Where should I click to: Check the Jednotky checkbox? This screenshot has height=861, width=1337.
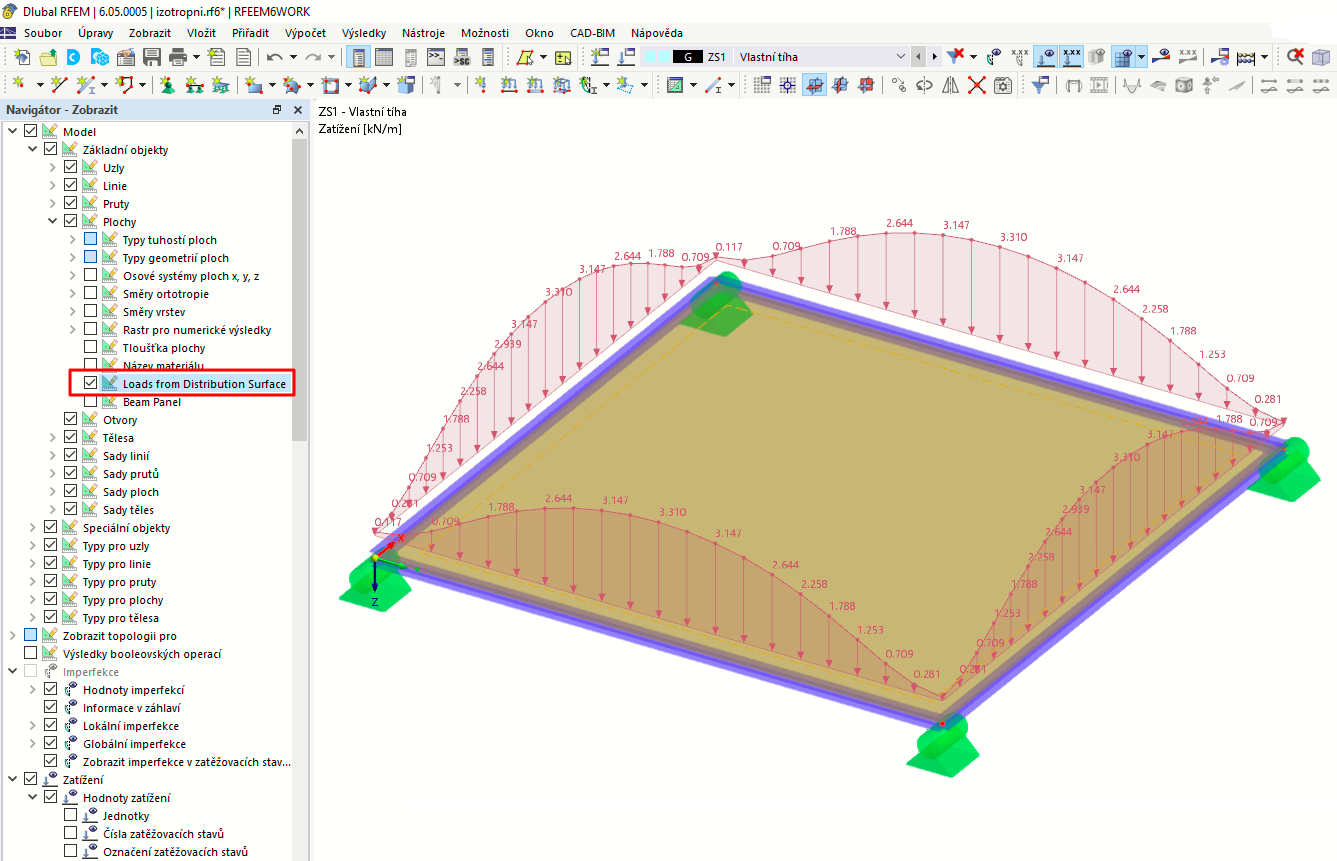(71, 815)
